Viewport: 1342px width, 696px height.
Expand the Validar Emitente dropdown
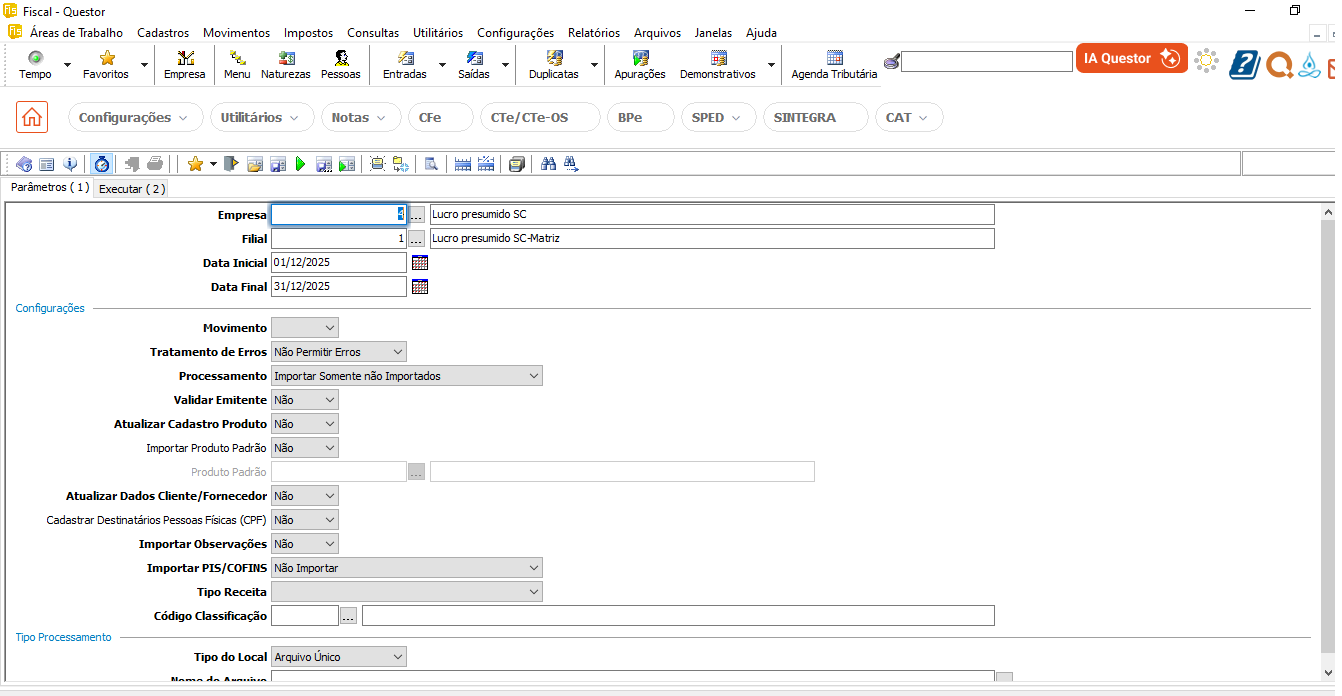click(305, 400)
